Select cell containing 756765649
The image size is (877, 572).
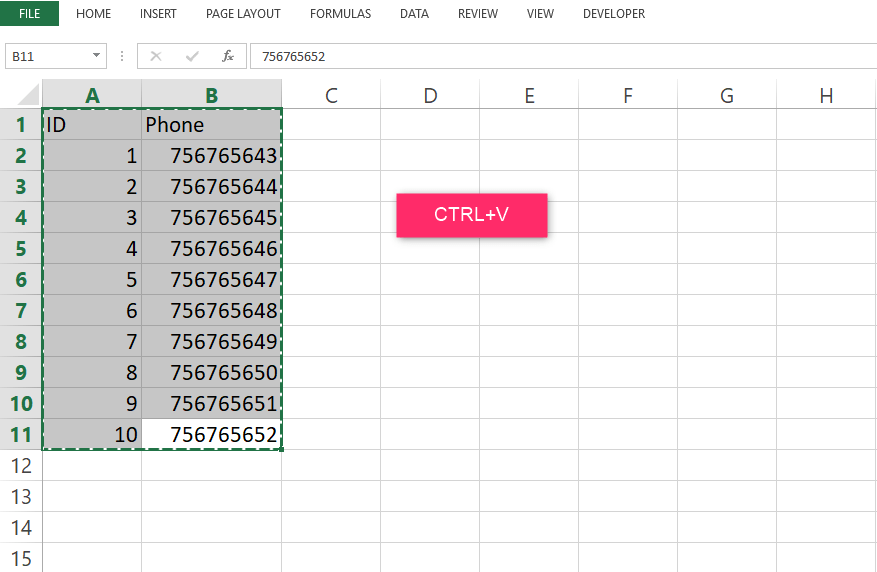tap(211, 341)
